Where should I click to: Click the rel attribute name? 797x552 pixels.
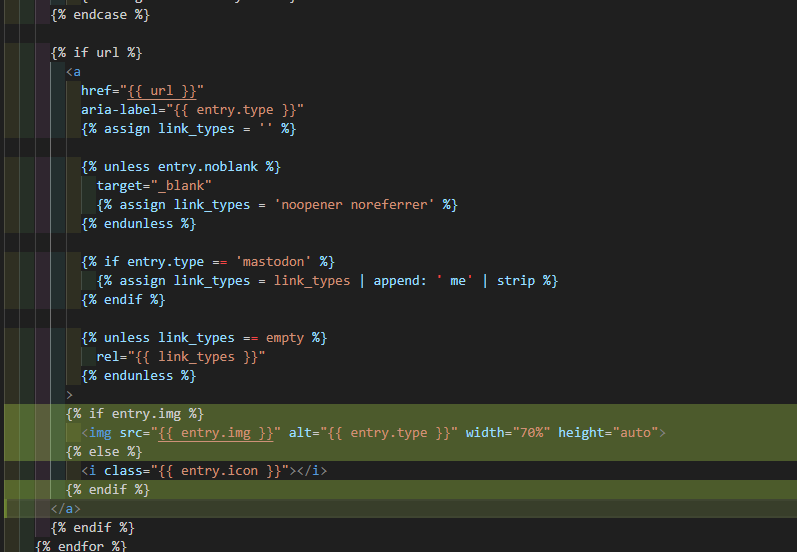coord(108,357)
